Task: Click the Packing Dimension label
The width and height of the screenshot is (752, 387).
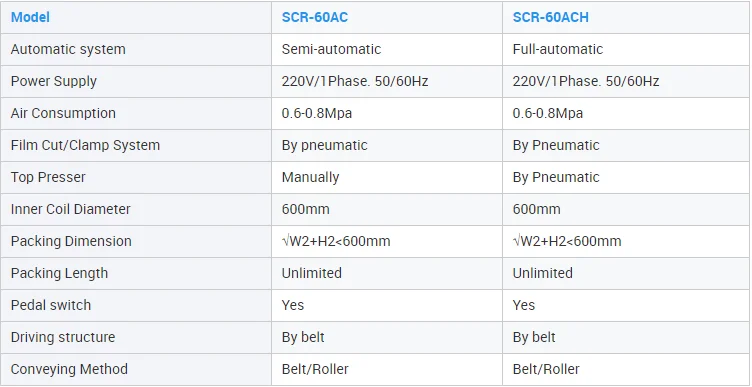Action: pos(71,241)
